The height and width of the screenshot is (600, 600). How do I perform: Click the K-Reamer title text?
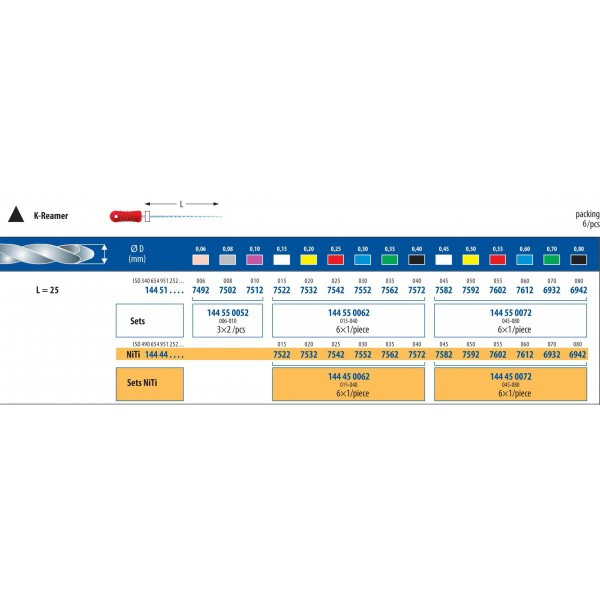(51, 215)
